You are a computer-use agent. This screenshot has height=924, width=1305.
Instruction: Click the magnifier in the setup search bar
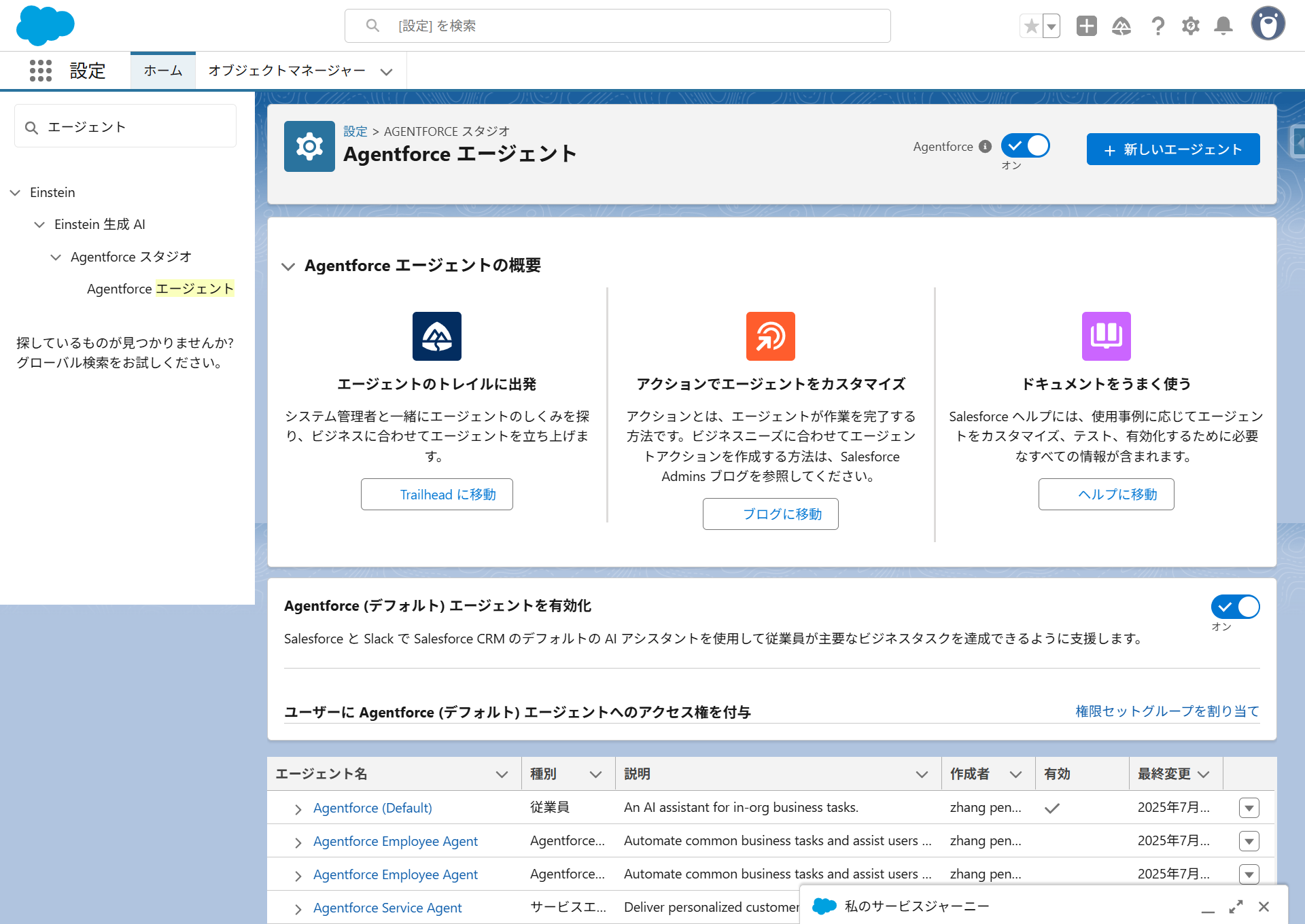pyautogui.click(x=372, y=26)
